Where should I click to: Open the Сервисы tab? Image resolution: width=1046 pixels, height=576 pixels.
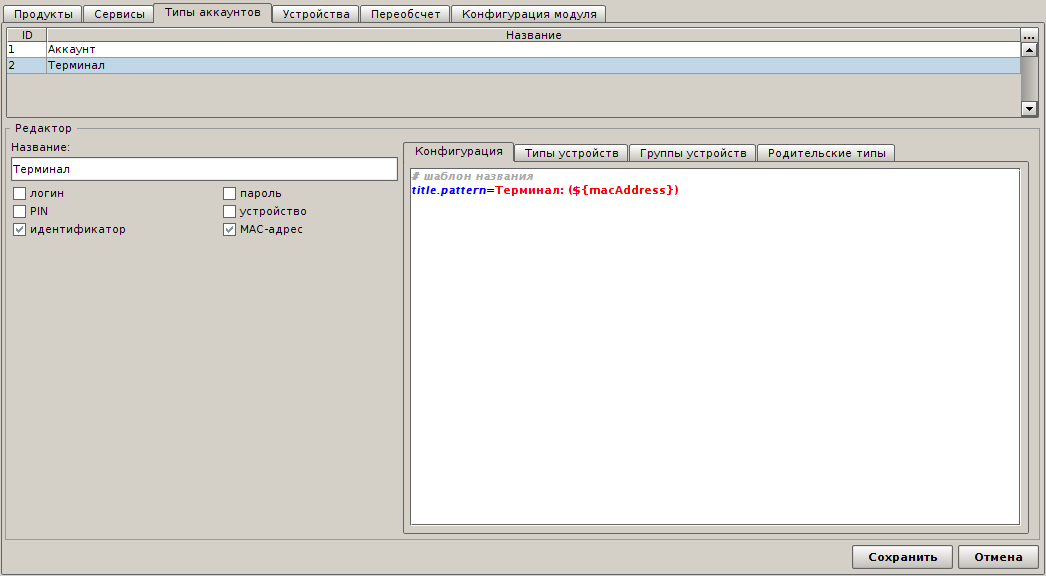point(119,14)
